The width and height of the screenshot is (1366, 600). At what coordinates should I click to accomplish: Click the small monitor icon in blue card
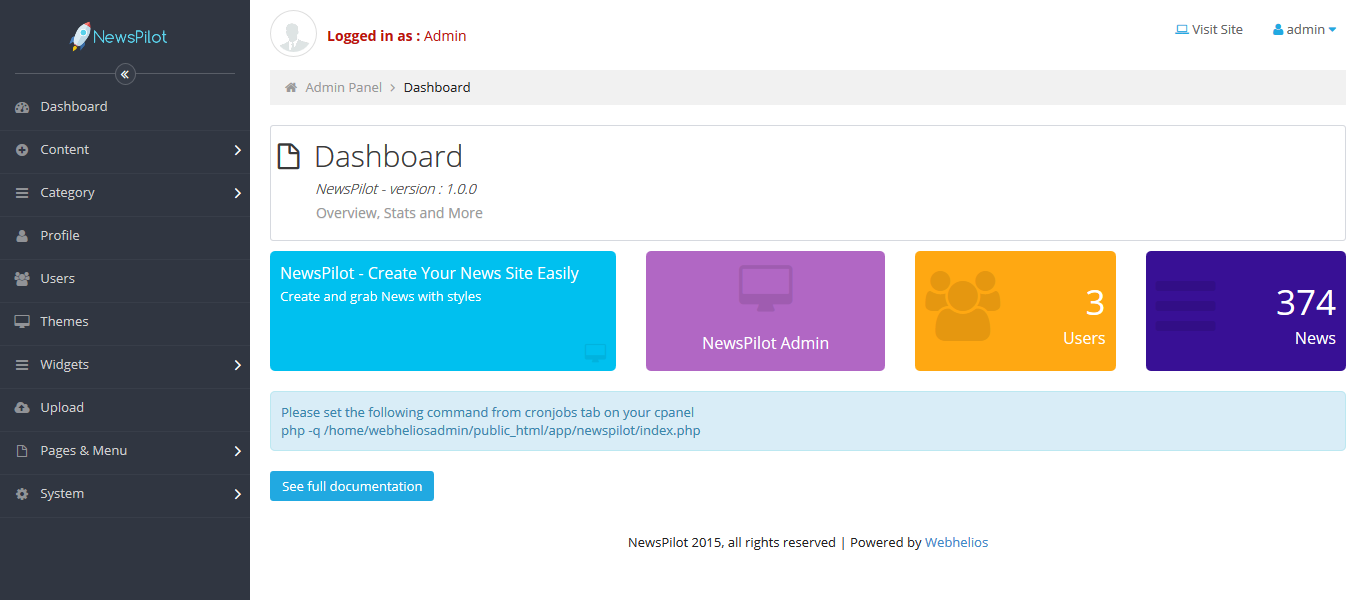pyautogui.click(x=595, y=352)
